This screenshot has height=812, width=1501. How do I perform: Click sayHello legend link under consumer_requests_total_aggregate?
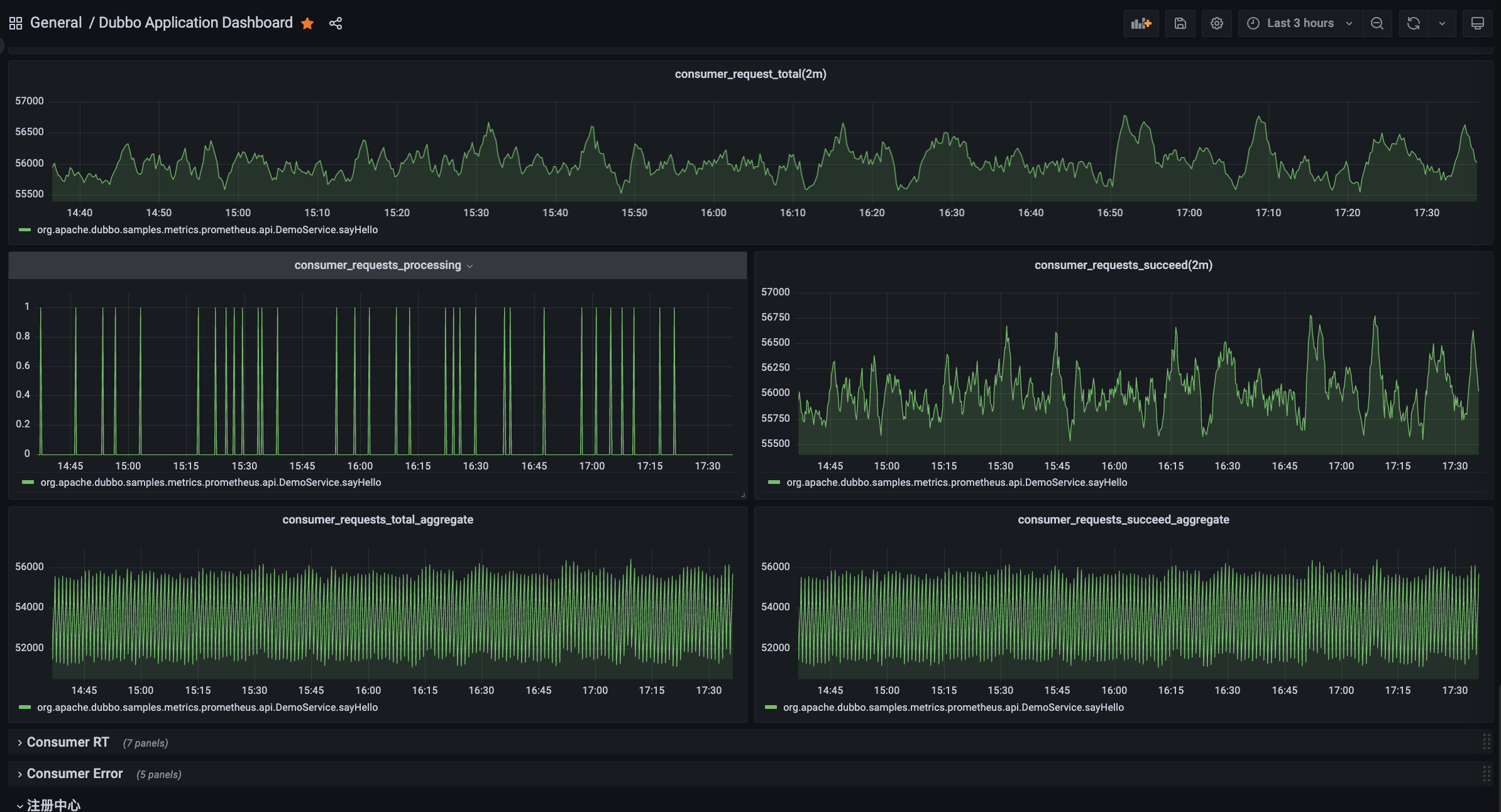coord(207,707)
